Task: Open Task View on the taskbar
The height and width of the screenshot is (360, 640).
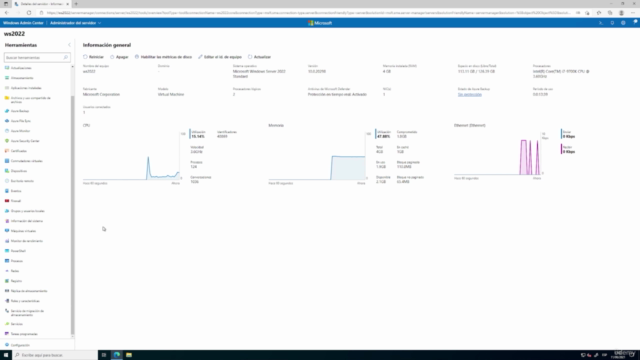Action: pos(104,355)
